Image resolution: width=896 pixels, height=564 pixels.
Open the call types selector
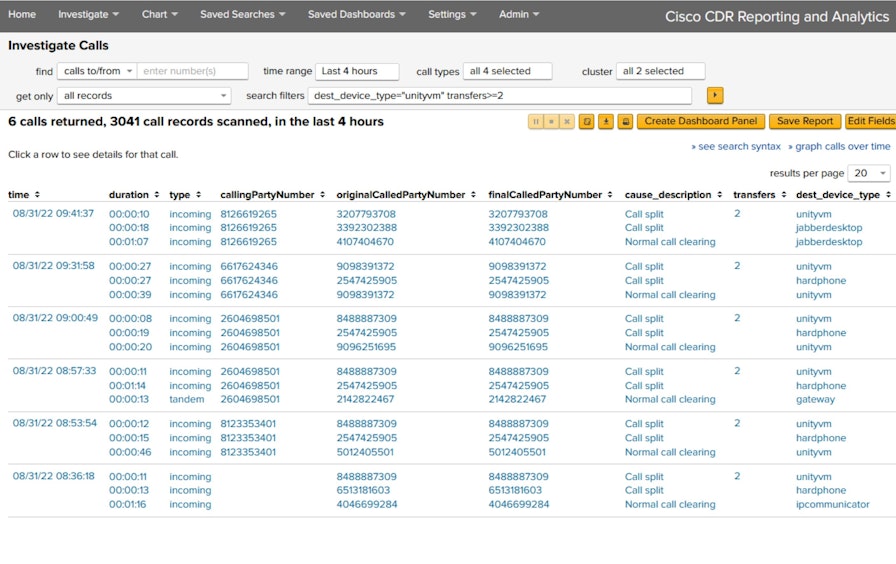507,71
